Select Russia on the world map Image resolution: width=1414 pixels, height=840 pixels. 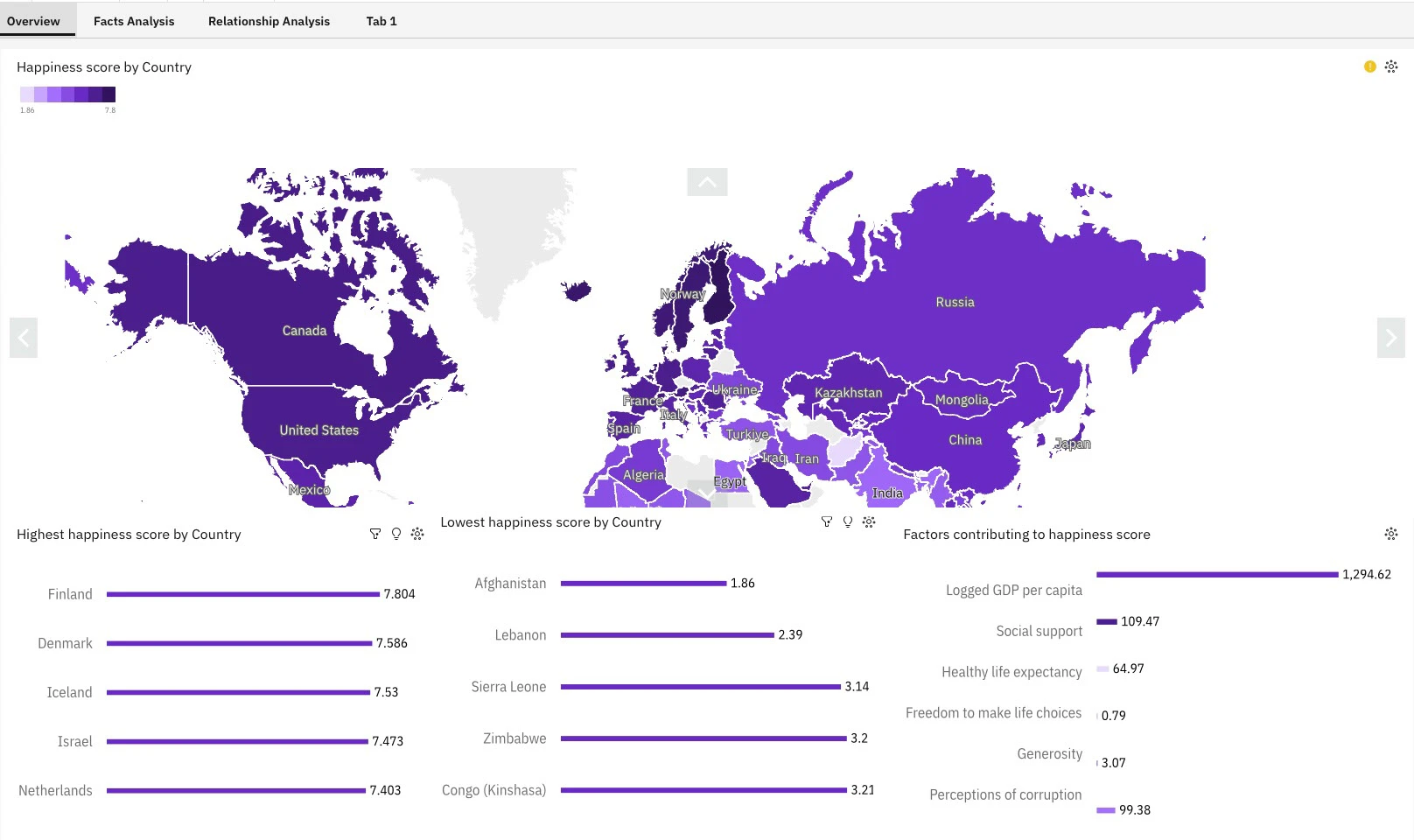point(955,302)
